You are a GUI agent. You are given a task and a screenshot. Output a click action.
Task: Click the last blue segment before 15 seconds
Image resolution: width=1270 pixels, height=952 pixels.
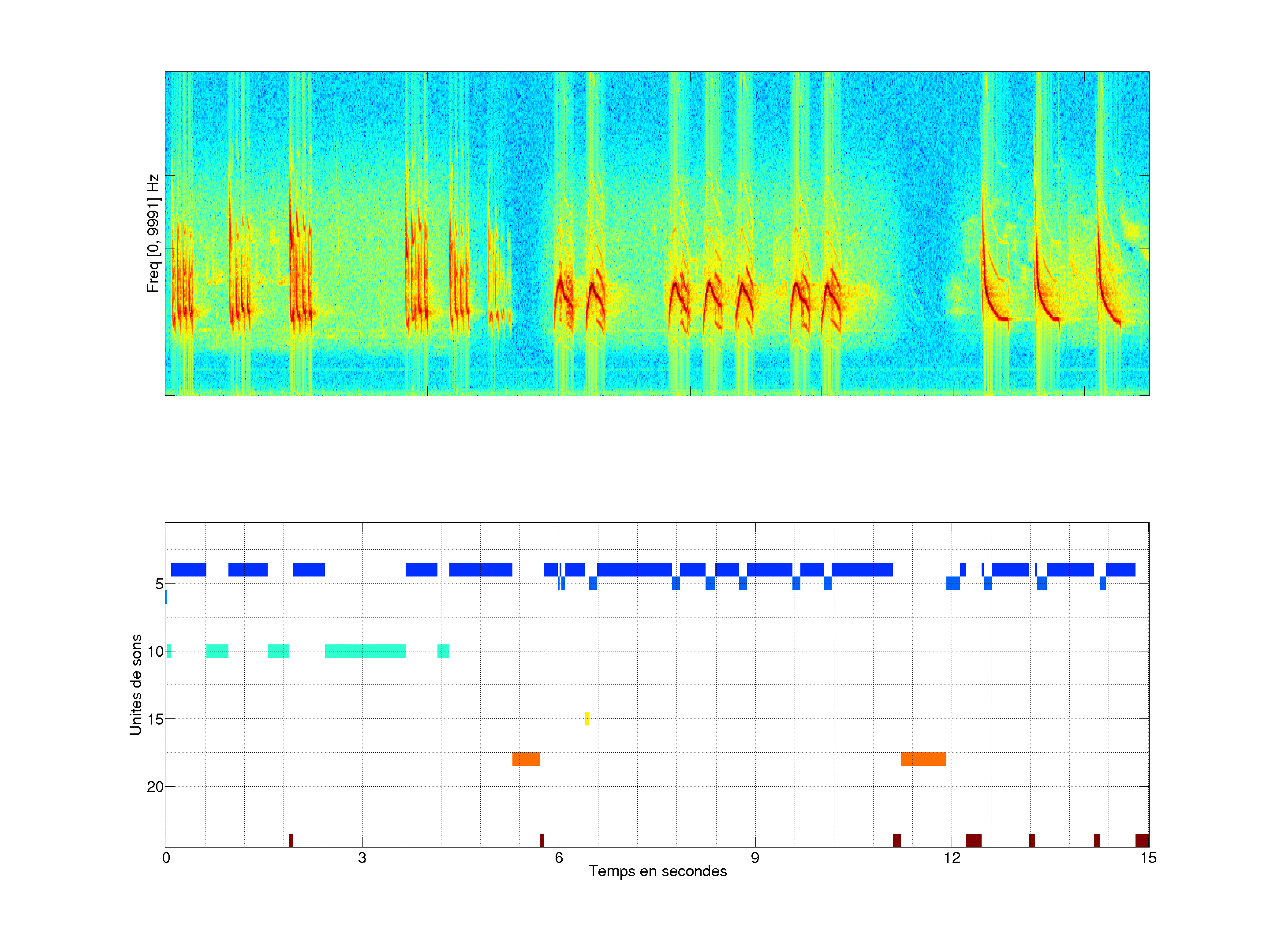(1120, 570)
